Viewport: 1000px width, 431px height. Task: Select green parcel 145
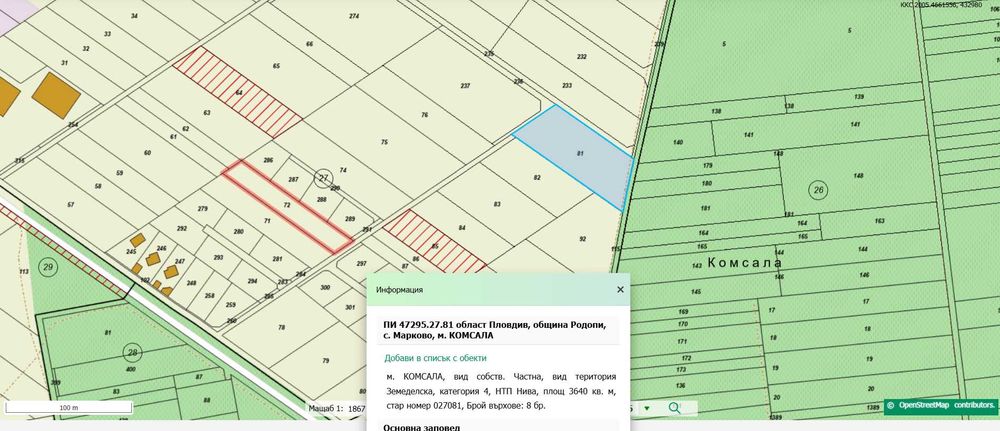(x=696, y=292)
